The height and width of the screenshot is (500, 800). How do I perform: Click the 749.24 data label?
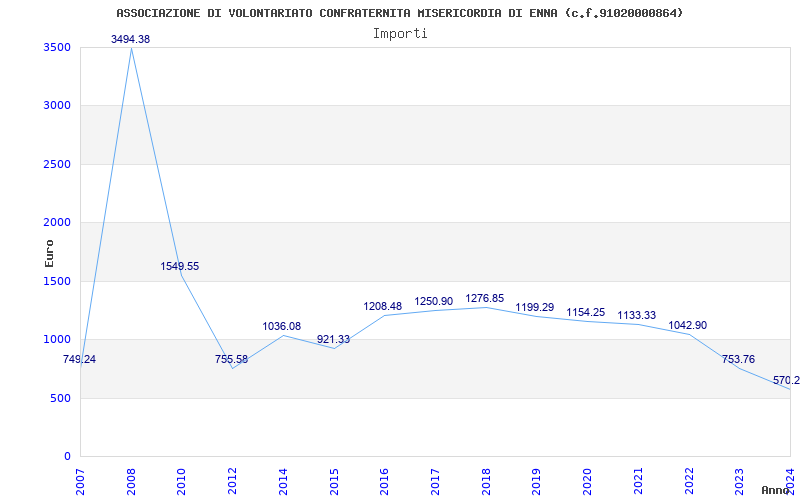(79, 359)
